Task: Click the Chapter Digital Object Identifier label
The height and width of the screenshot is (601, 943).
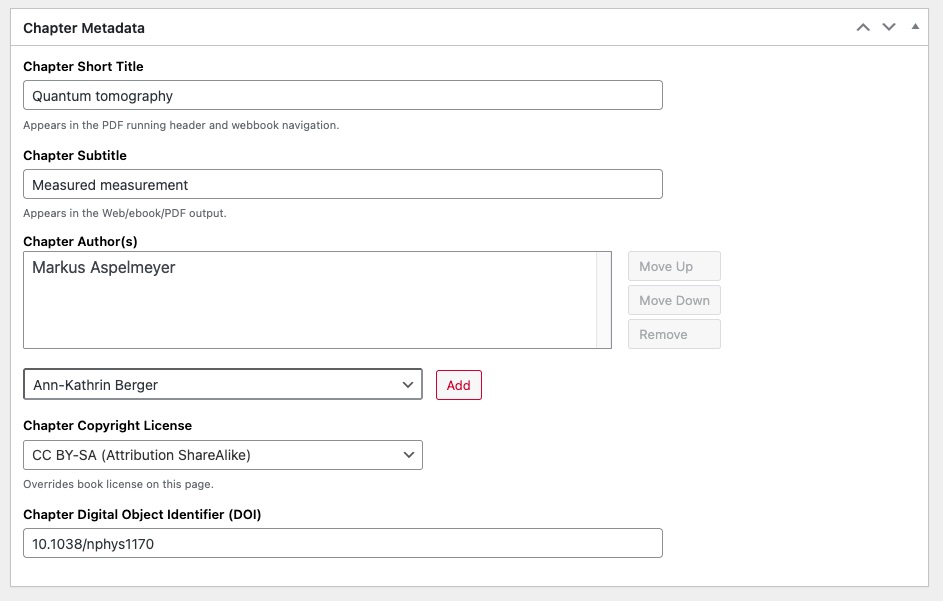Action: click(142, 514)
